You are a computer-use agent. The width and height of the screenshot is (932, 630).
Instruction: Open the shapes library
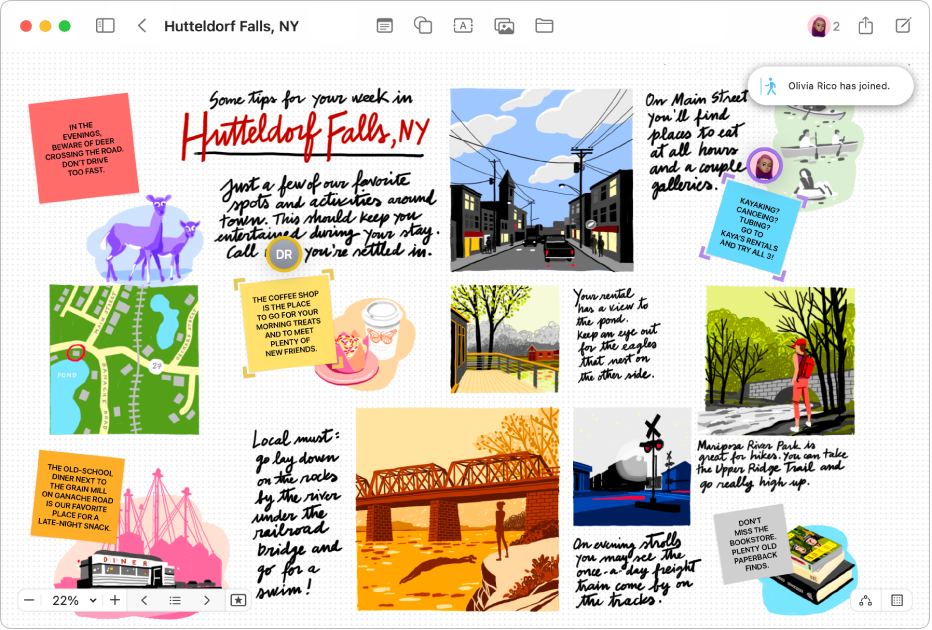pos(423,26)
